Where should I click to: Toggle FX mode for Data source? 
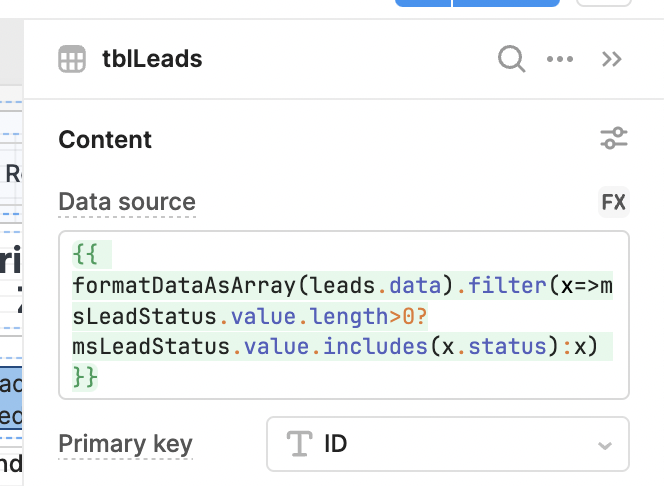[x=614, y=202]
